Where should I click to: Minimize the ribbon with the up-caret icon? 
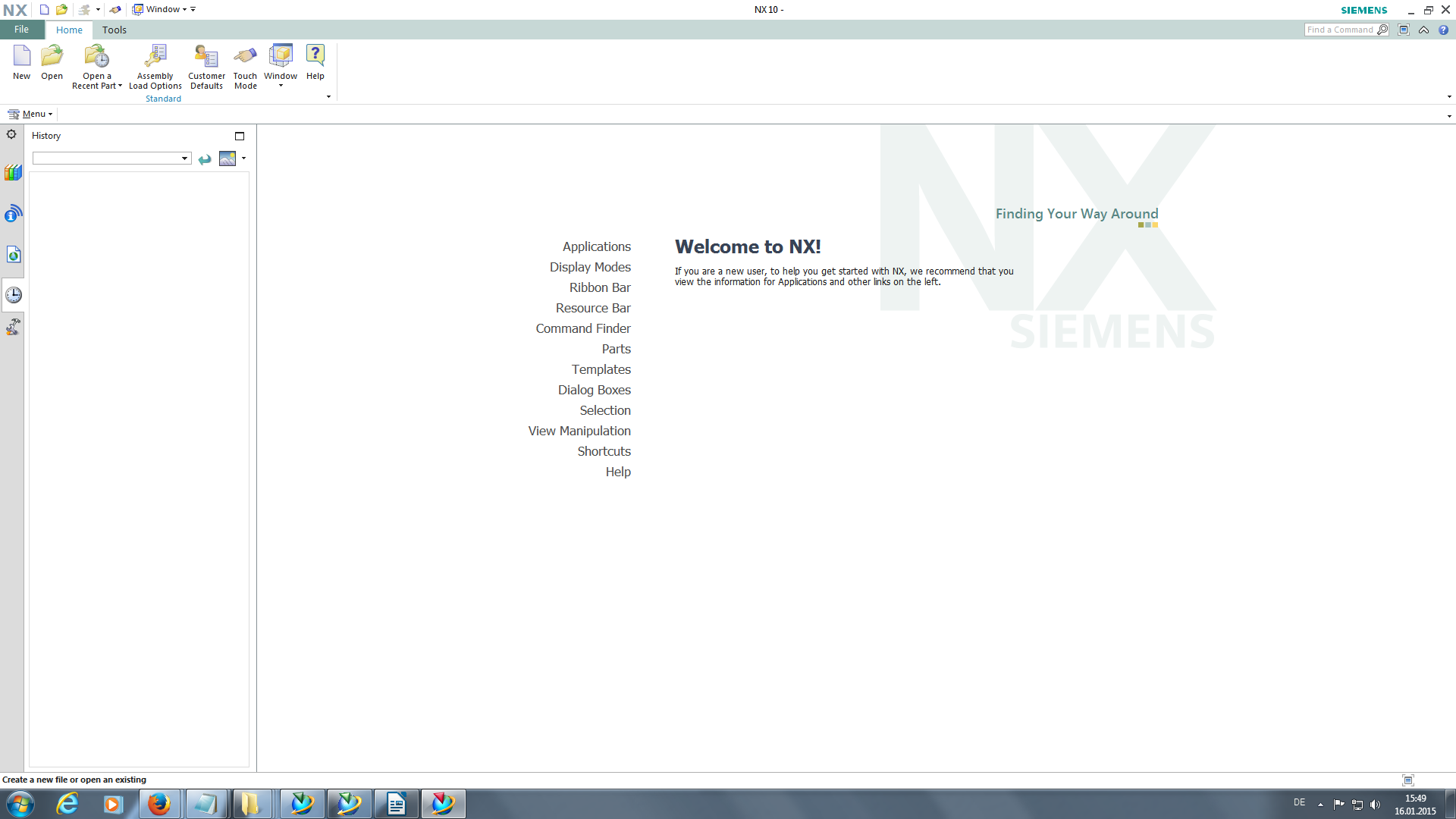(x=1423, y=30)
